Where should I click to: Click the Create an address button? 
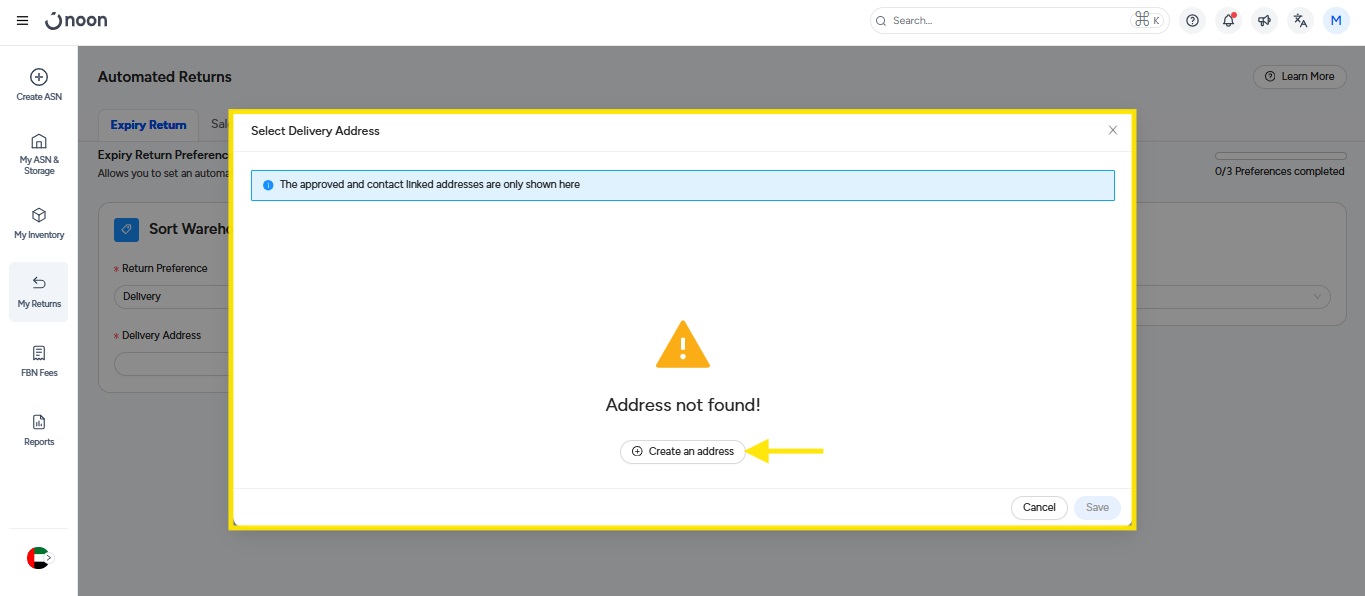pos(683,452)
